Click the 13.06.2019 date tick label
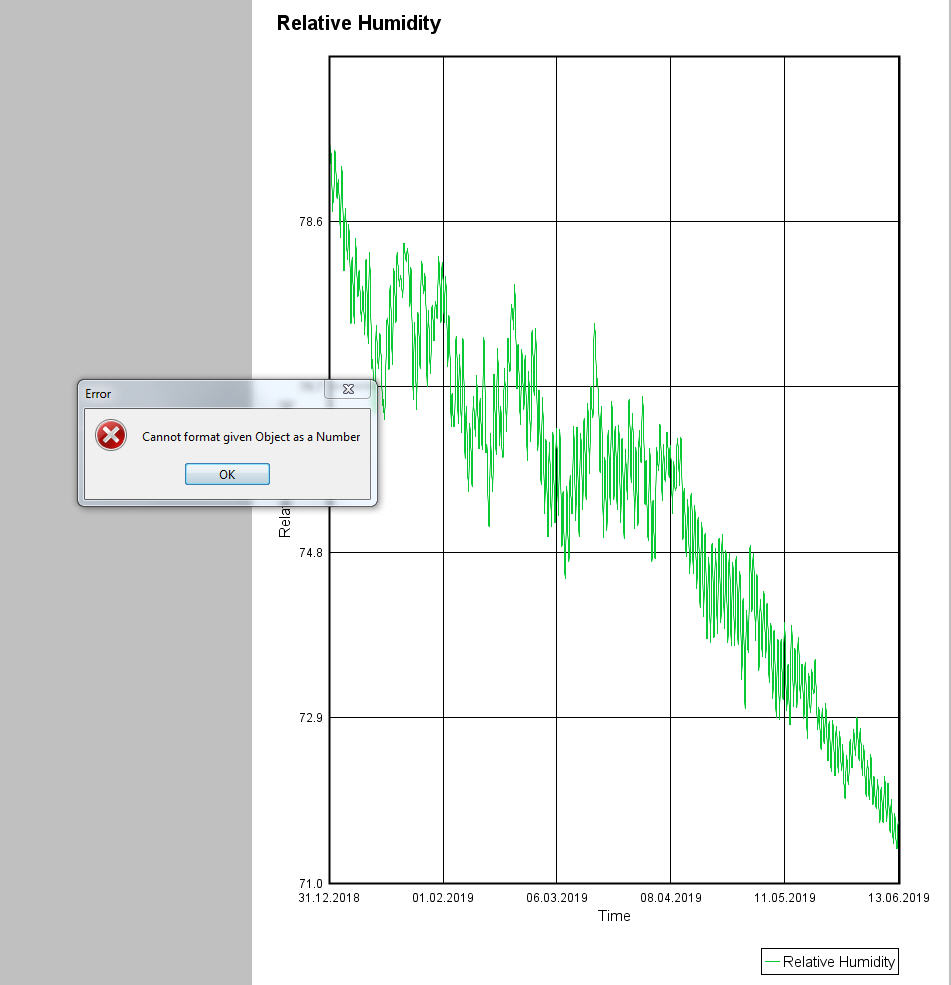 pyautogui.click(x=899, y=898)
